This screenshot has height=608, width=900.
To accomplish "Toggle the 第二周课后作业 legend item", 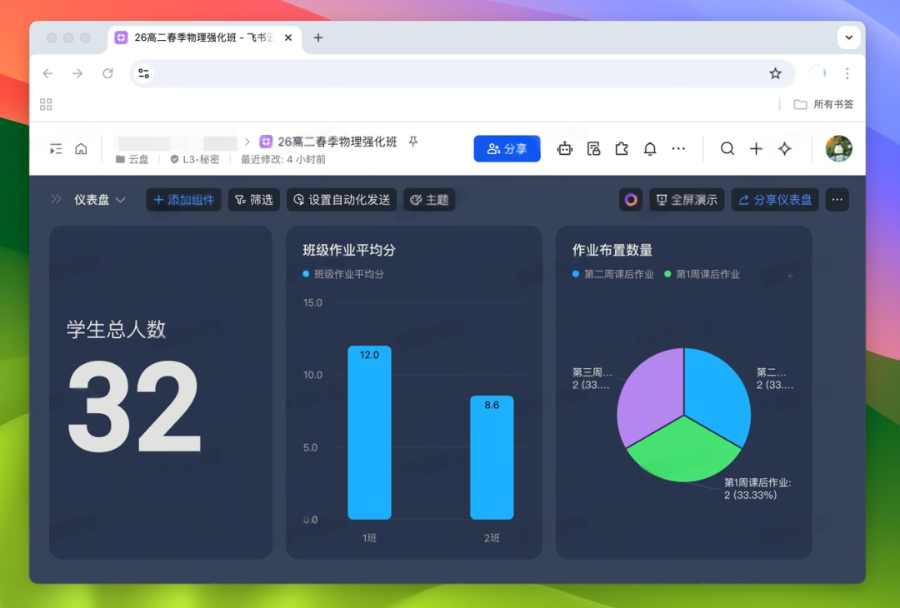I will pos(613,274).
